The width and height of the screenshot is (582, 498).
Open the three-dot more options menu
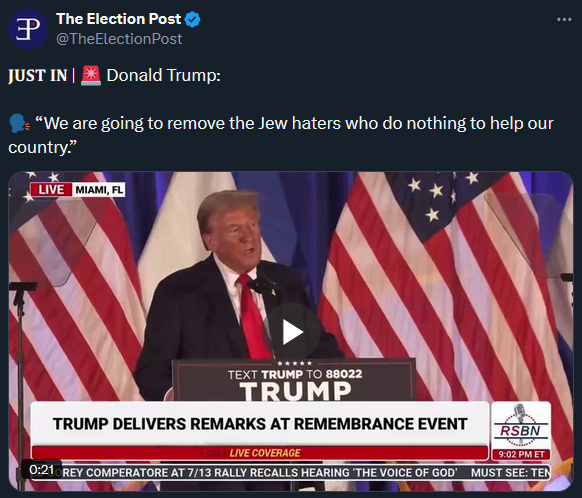[x=564, y=19]
